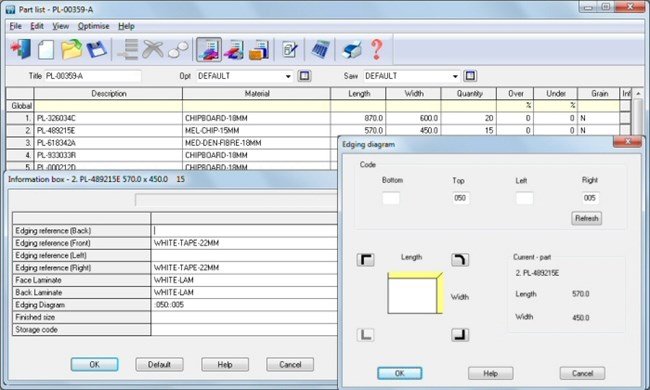Open the File menu
The image size is (650, 390).
click(15, 26)
